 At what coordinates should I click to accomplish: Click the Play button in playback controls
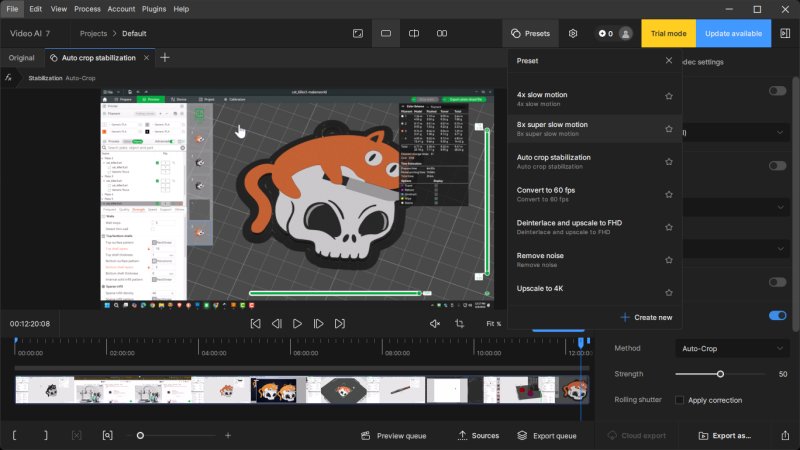pos(297,324)
